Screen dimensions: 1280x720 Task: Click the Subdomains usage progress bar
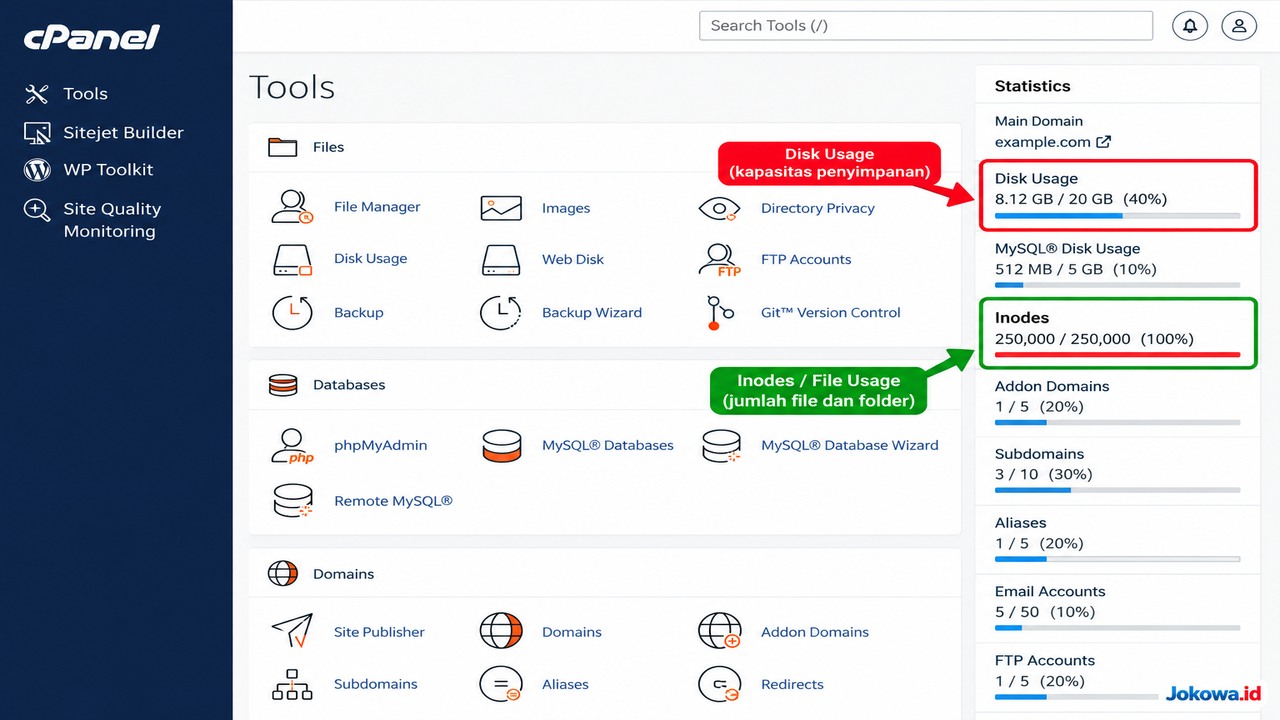1117,490
